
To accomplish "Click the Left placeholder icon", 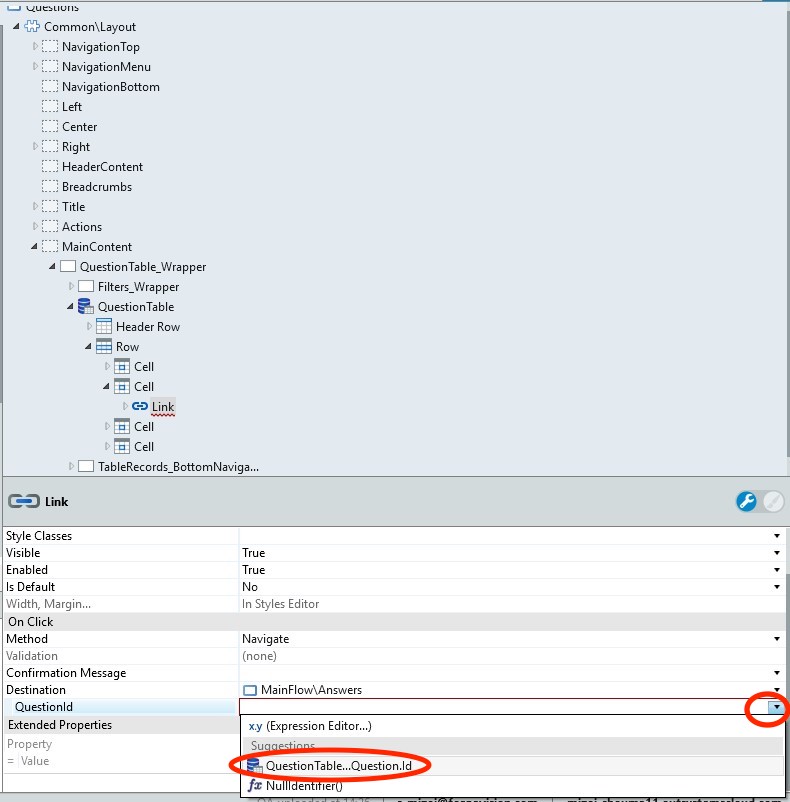I will (50, 106).
